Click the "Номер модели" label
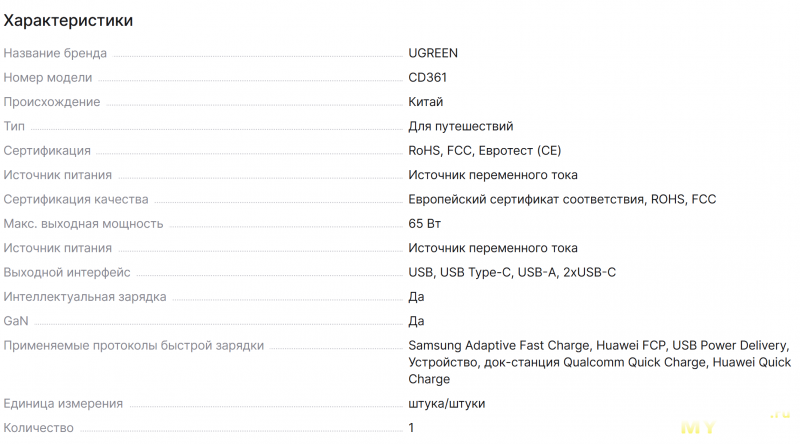This screenshot has width=800, height=444. [48, 77]
